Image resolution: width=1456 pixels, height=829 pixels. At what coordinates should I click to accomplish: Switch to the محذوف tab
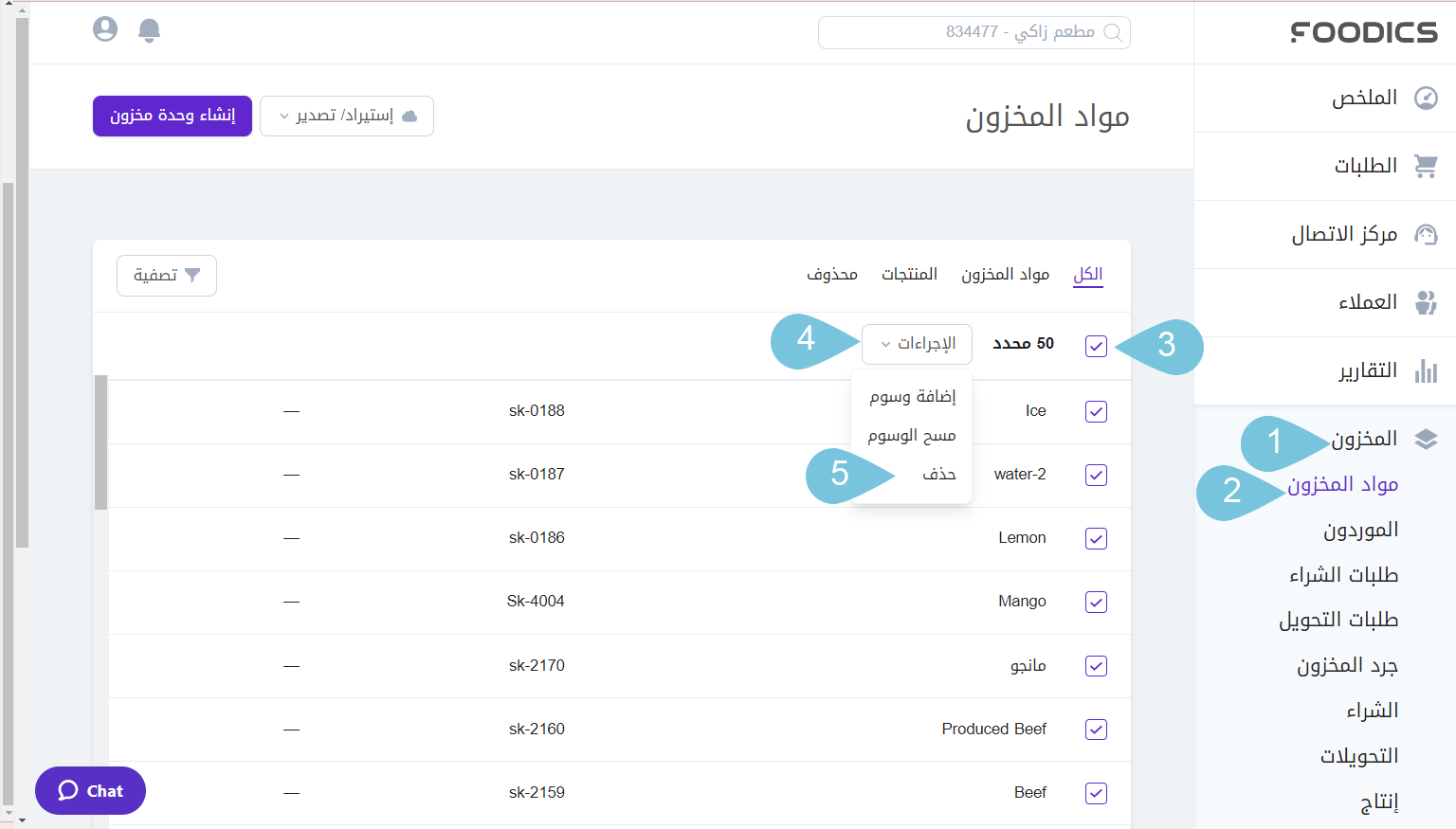coord(831,275)
